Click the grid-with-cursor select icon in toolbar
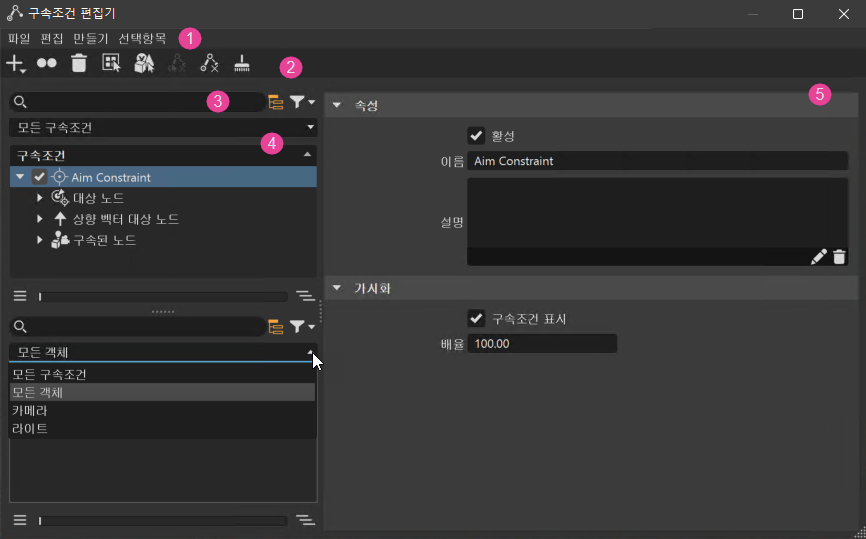The width and height of the screenshot is (866, 539). point(112,63)
